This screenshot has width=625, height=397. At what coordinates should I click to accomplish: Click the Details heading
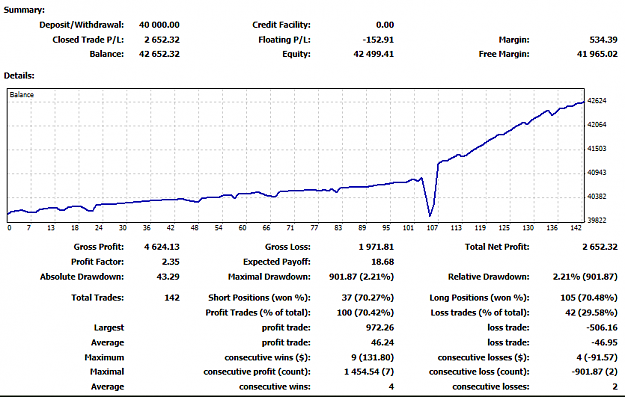19,75
